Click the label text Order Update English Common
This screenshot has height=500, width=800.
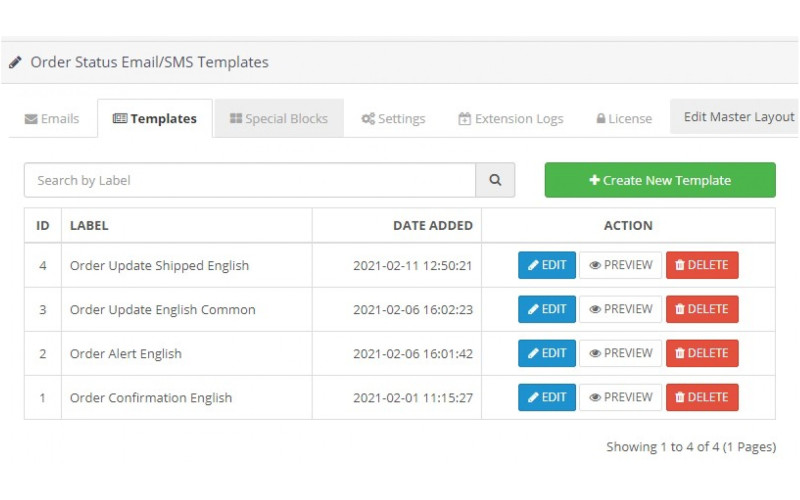[163, 310]
